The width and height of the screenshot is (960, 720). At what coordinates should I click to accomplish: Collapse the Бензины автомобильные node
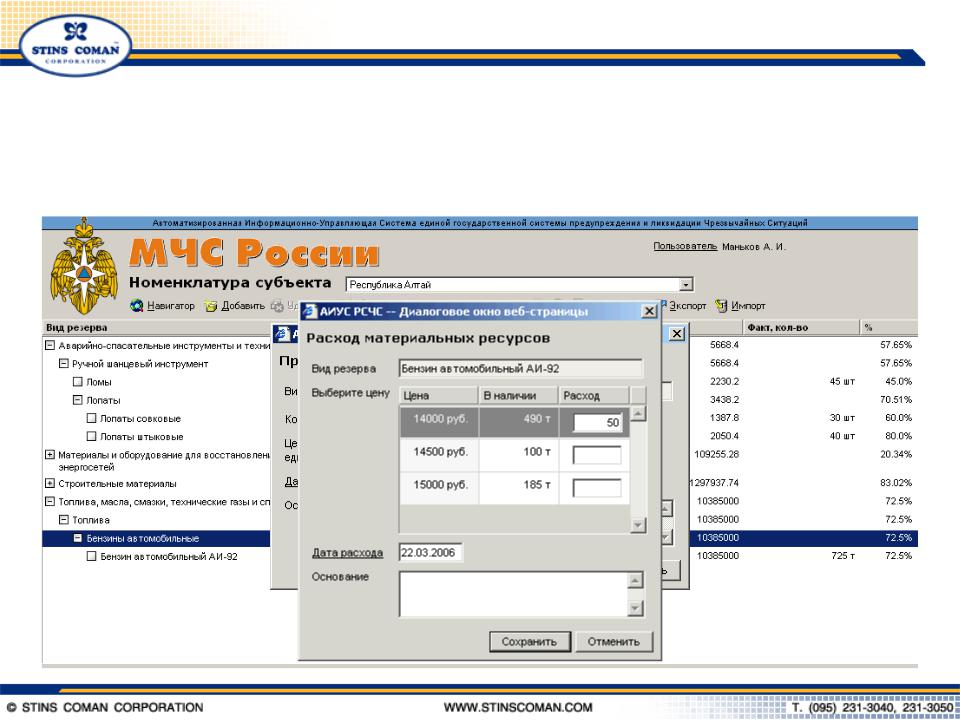click(x=78, y=538)
